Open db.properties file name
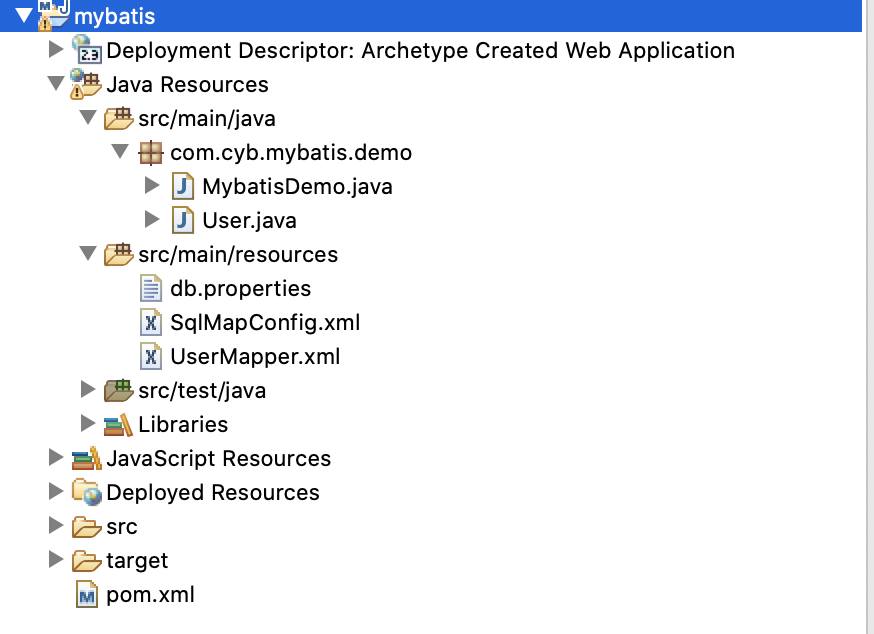Image resolution: width=874 pixels, height=634 pixels. point(241,289)
